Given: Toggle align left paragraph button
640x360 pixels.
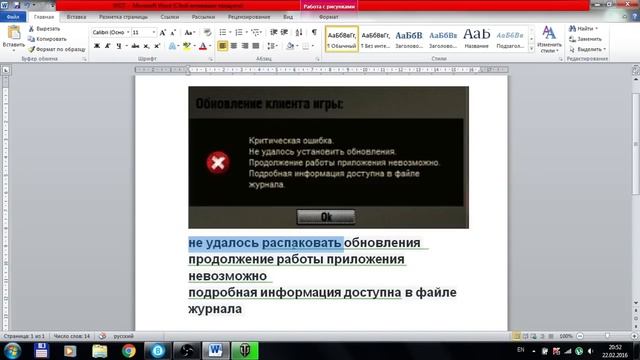Looking at the screenshot, I should 222,46.
